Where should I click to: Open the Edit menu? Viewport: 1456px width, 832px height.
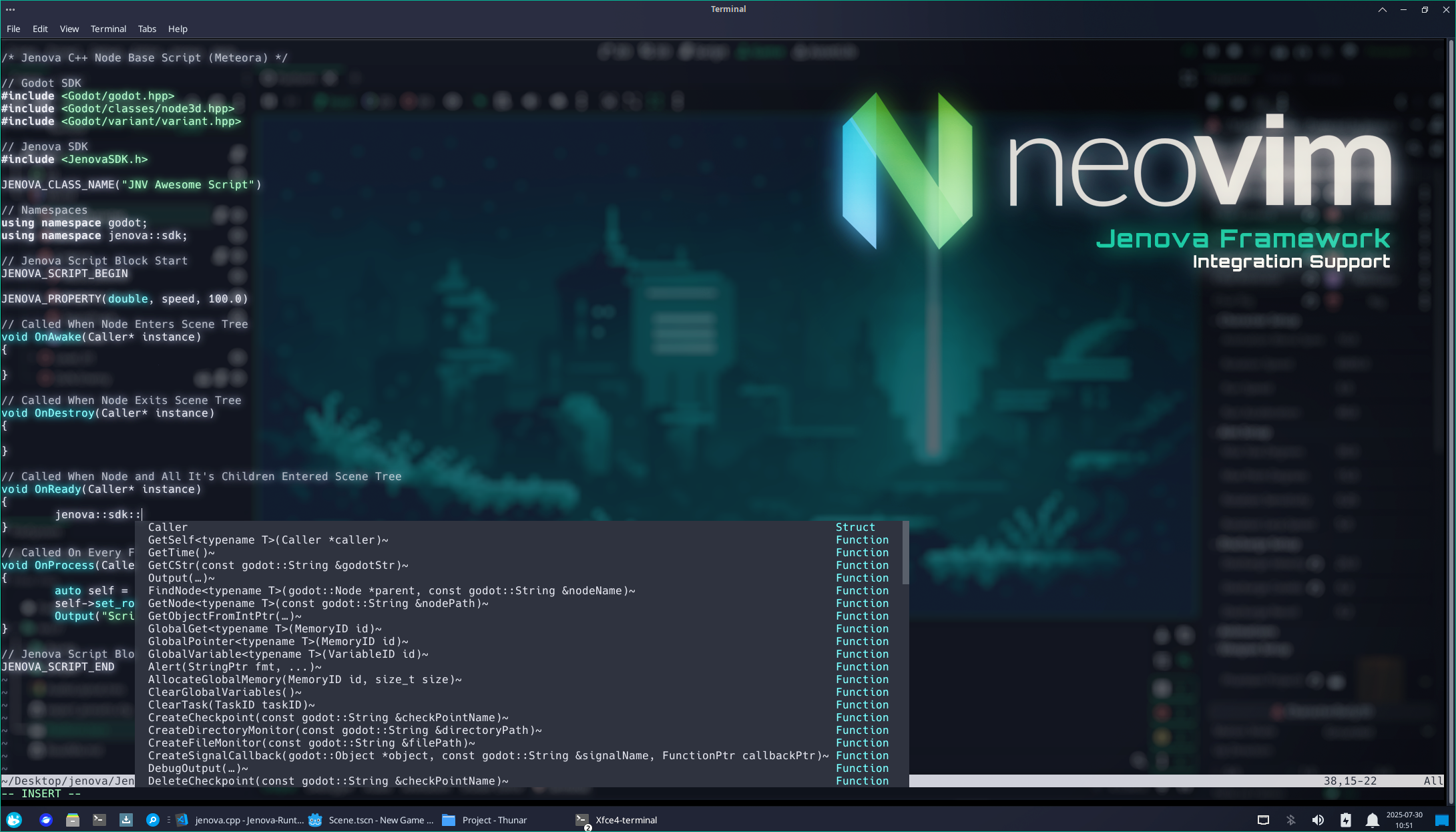[x=40, y=29]
